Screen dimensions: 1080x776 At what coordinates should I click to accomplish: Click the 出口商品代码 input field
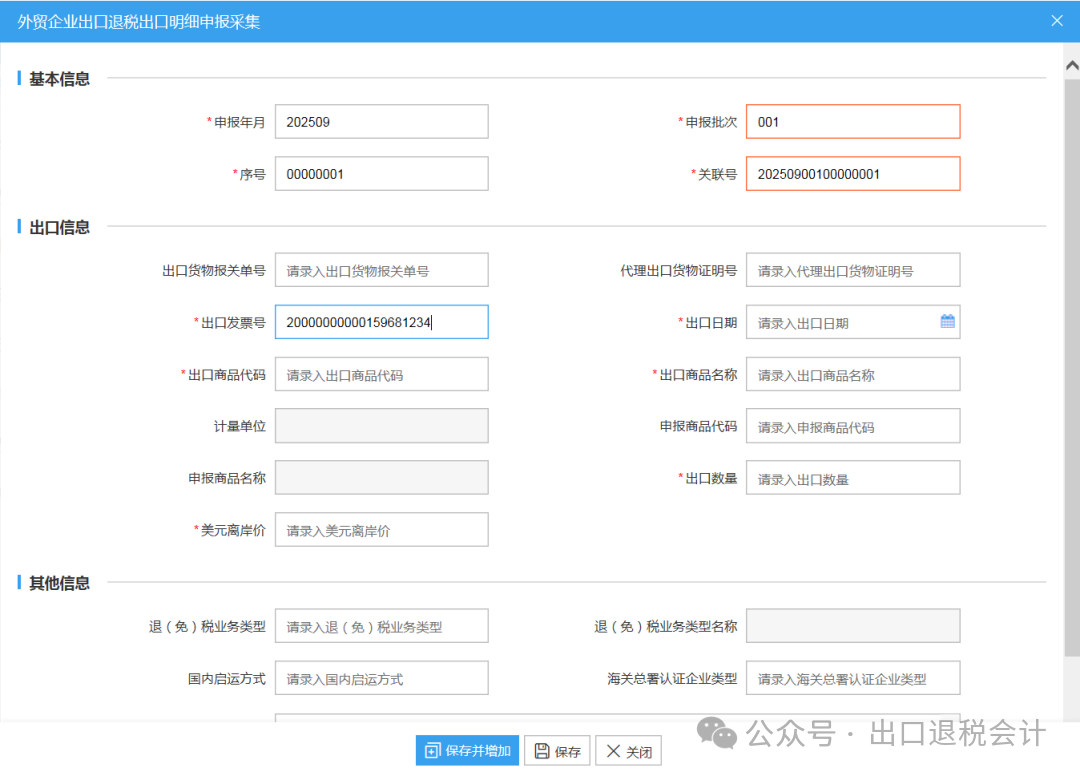click(x=381, y=373)
